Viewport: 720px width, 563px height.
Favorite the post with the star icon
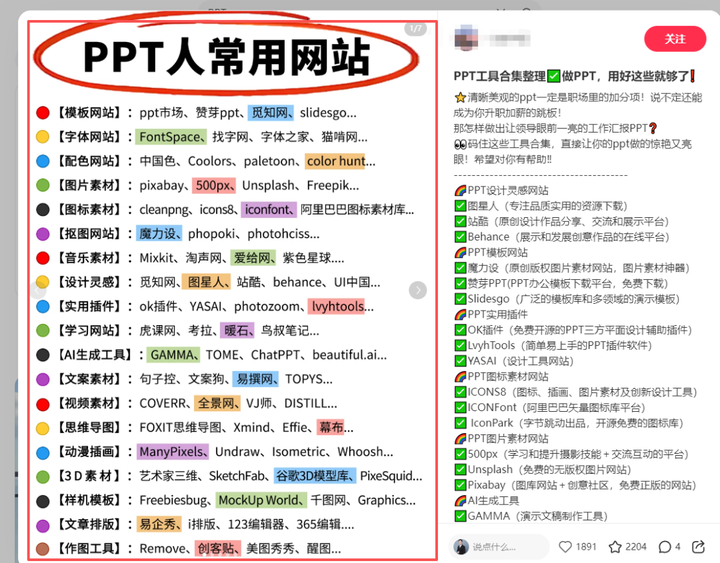pos(615,546)
